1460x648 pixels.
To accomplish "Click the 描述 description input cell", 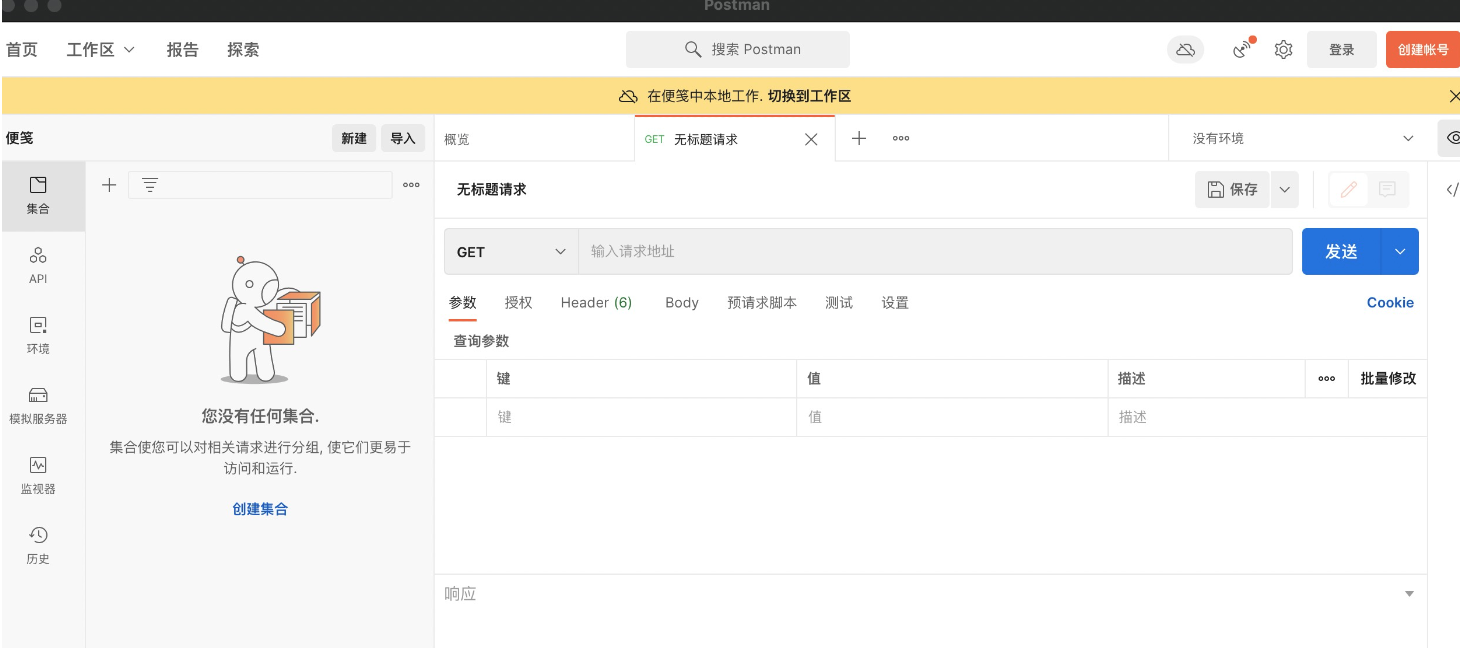I will [1267, 417].
